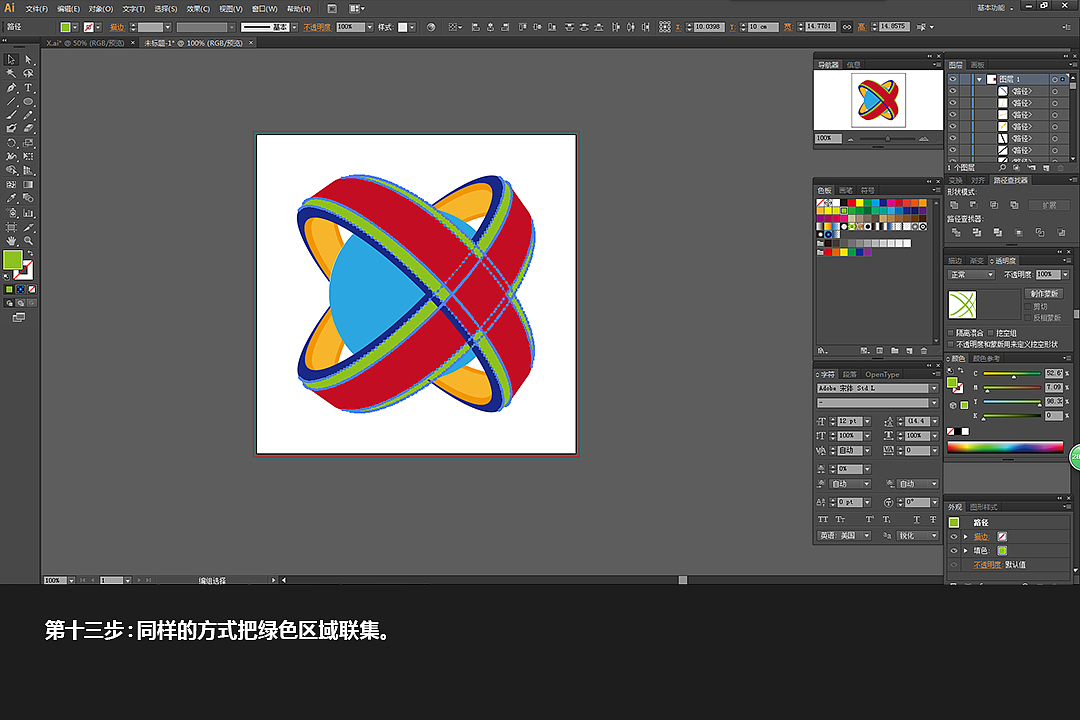Select the Ellipse shape tool
1080x720 pixels.
(x=28, y=101)
